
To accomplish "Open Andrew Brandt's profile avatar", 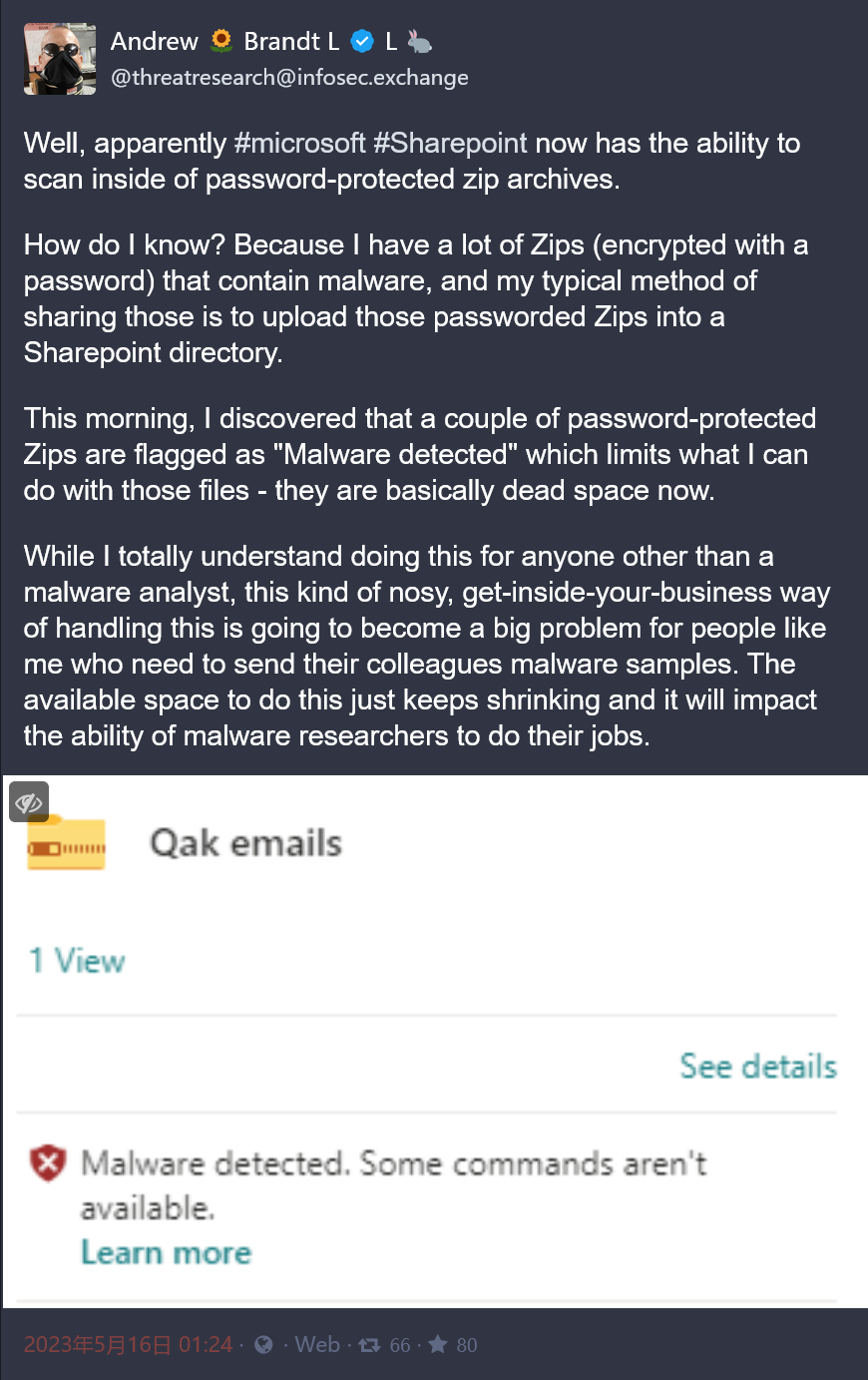I will click(x=60, y=59).
